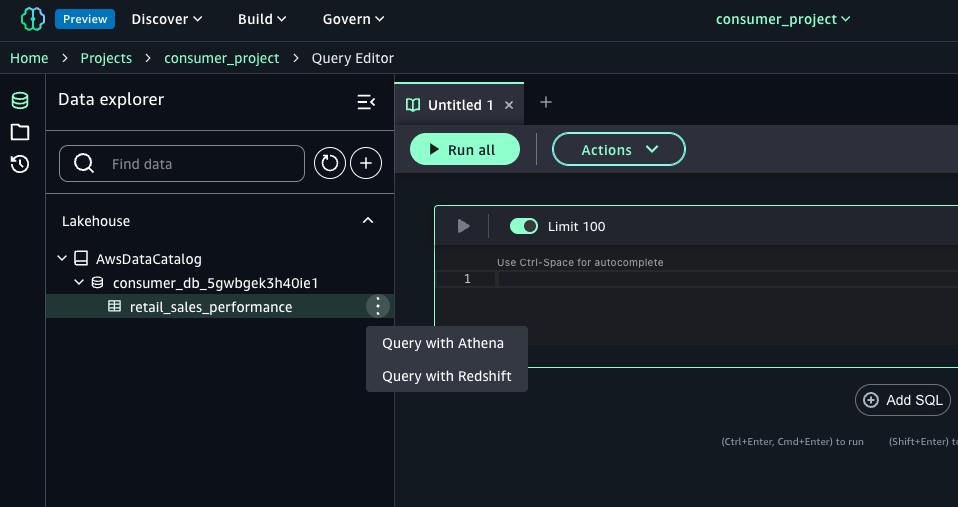
Task: Click the (Ctrl+Enter, Cmd+Enter) to run hint
Action: click(792, 441)
